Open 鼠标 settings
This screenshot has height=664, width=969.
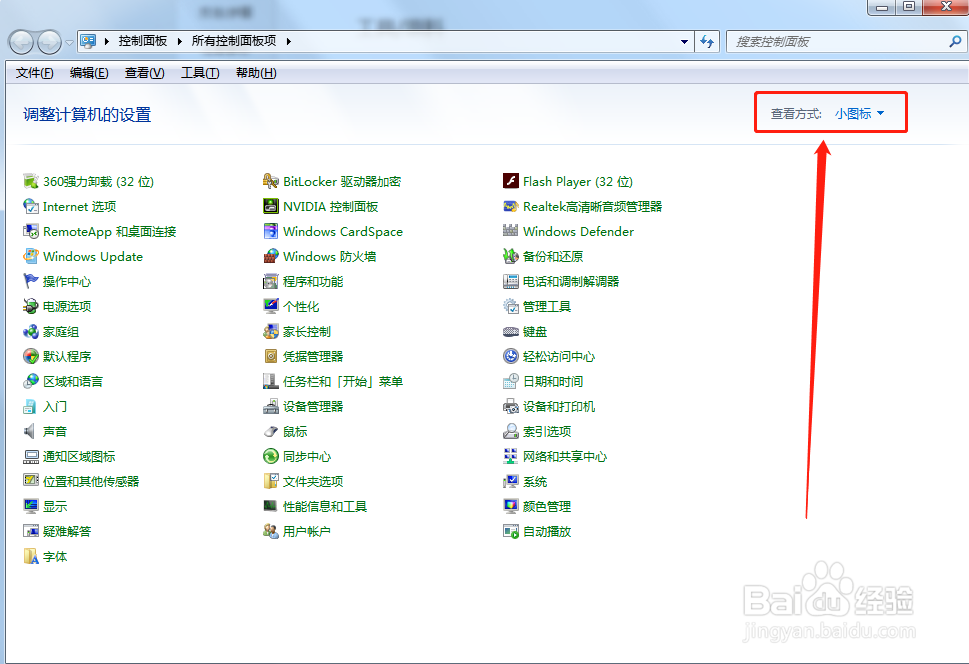tap(297, 431)
